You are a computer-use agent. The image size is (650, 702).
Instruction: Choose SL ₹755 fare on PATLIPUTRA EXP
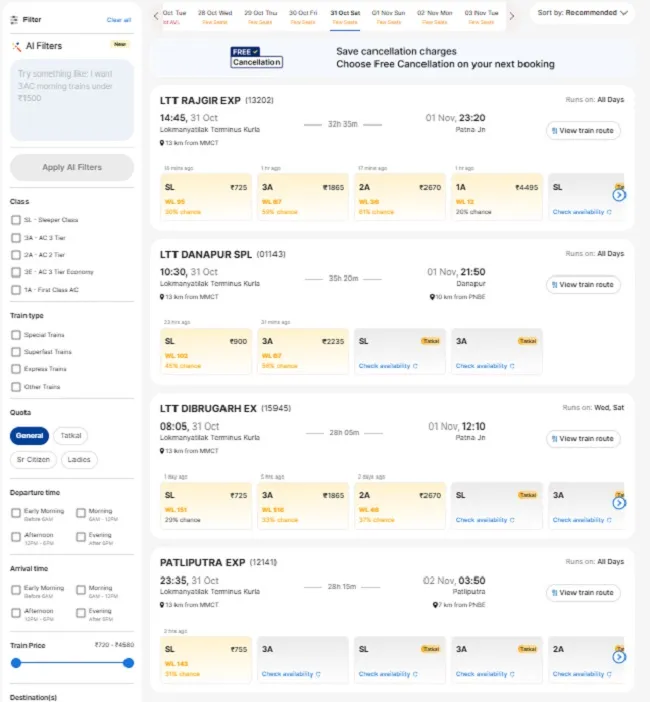206,659
